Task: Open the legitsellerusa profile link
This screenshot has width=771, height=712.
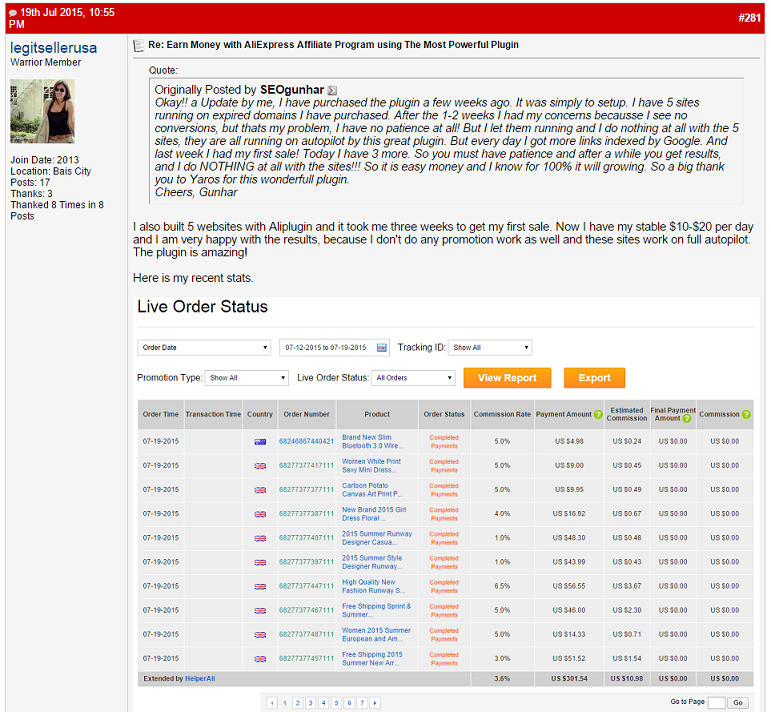Action: (54, 48)
